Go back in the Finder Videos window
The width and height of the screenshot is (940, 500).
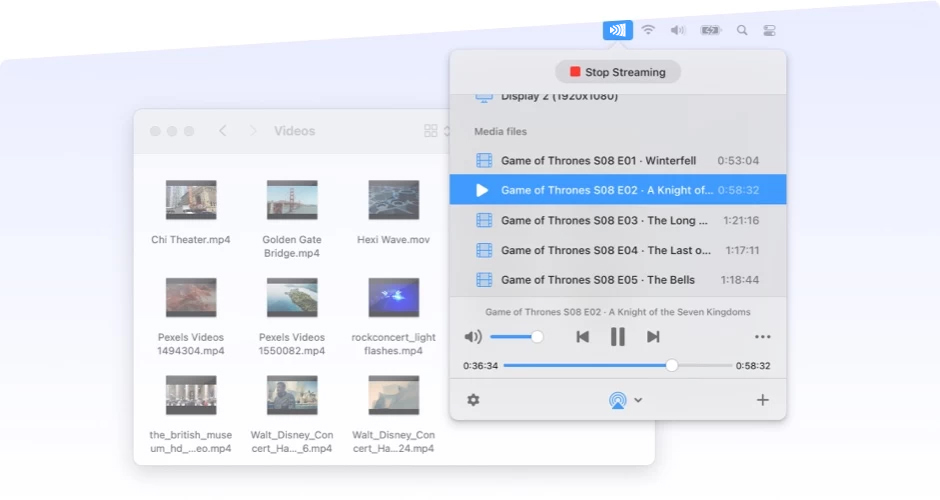click(x=222, y=131)
